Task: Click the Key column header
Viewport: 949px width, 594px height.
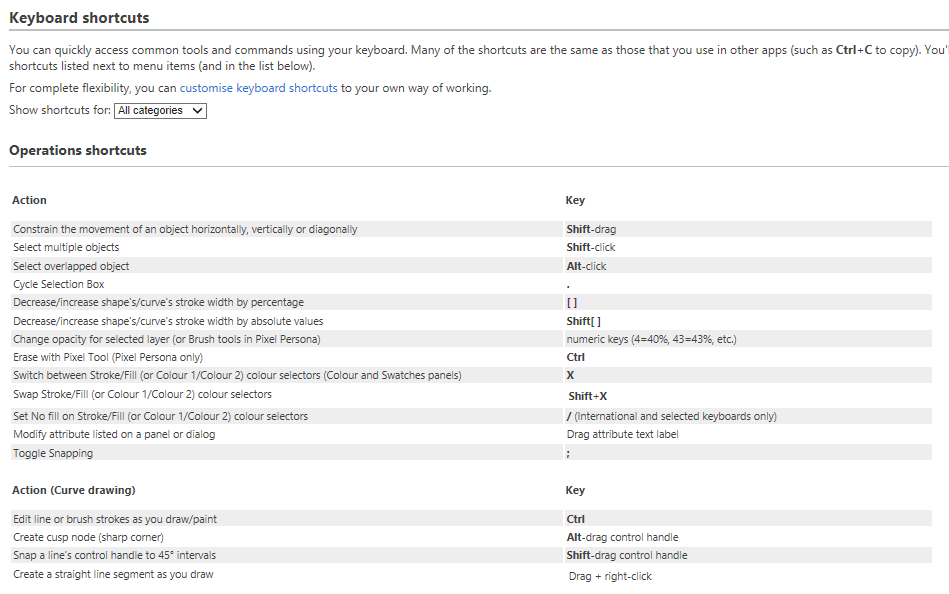Action: click(x=575, y=199)
